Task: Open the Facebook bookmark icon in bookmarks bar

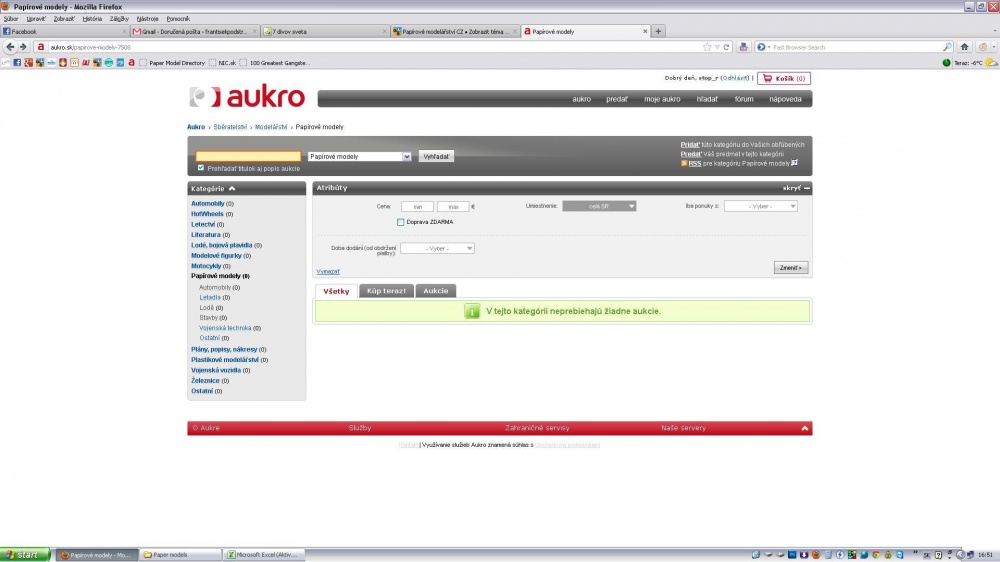Action: click(17, 63)
